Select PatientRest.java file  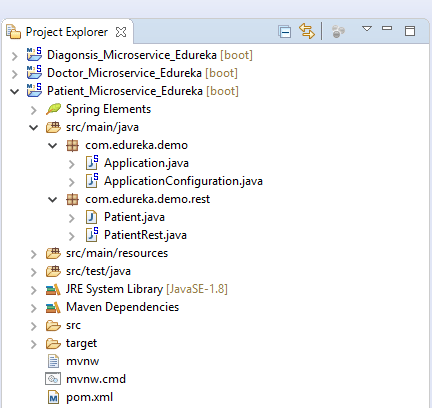coord(145,235)
